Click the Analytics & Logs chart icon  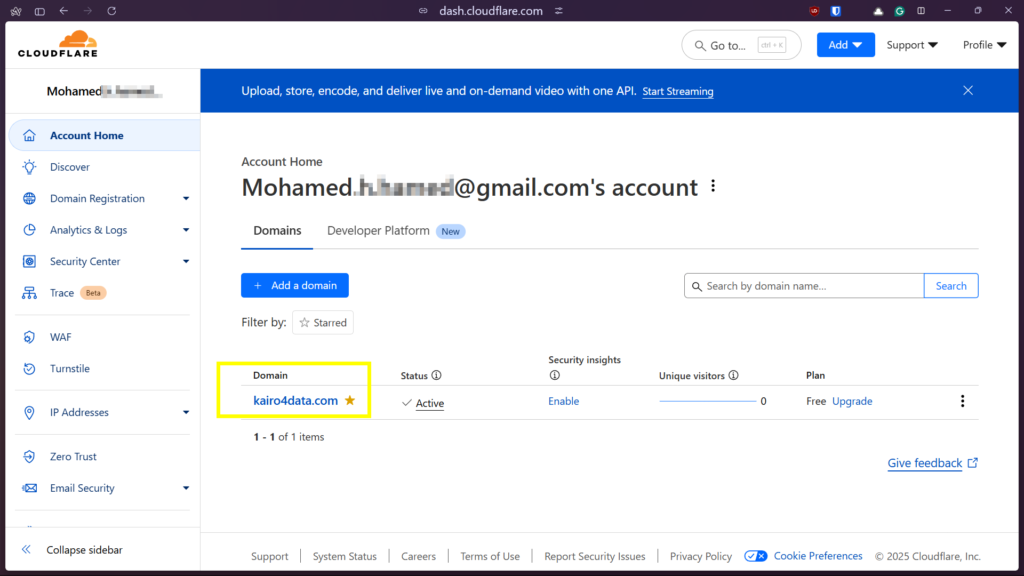click(x=29, y=230)
